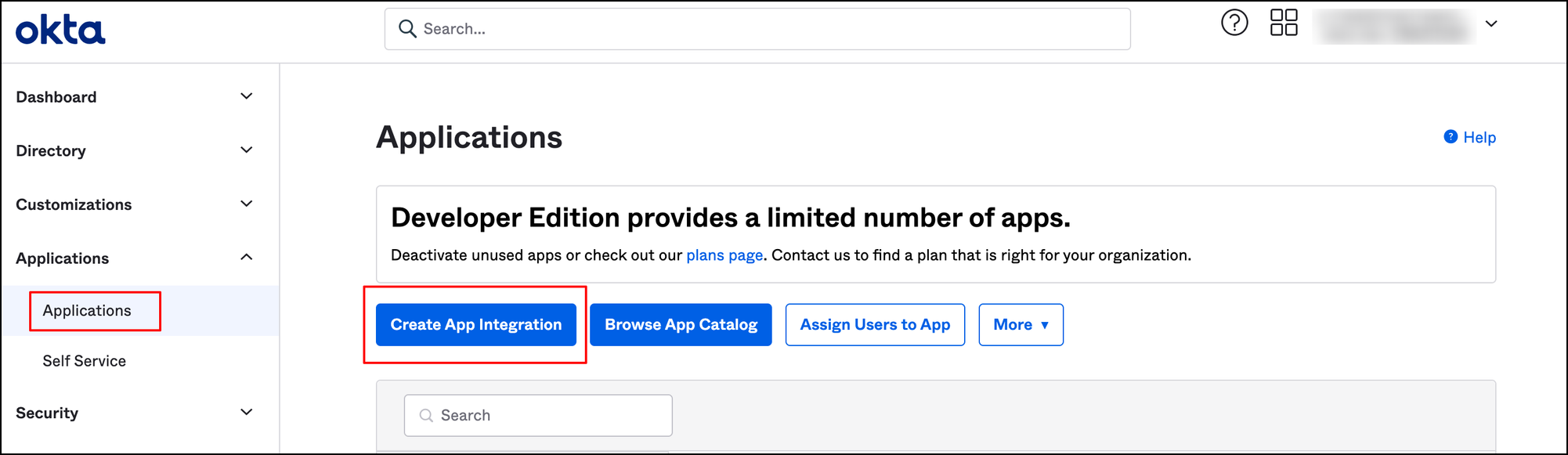Click Browse App Catalog button
Viewport: 1568px width, 455px height.
click(x=681, y=324)
